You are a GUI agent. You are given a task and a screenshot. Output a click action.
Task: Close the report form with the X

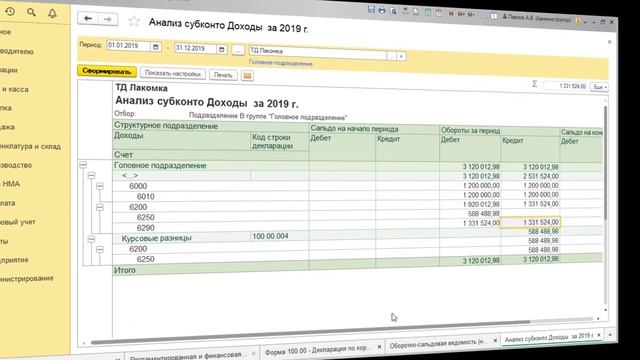point(609,42)
